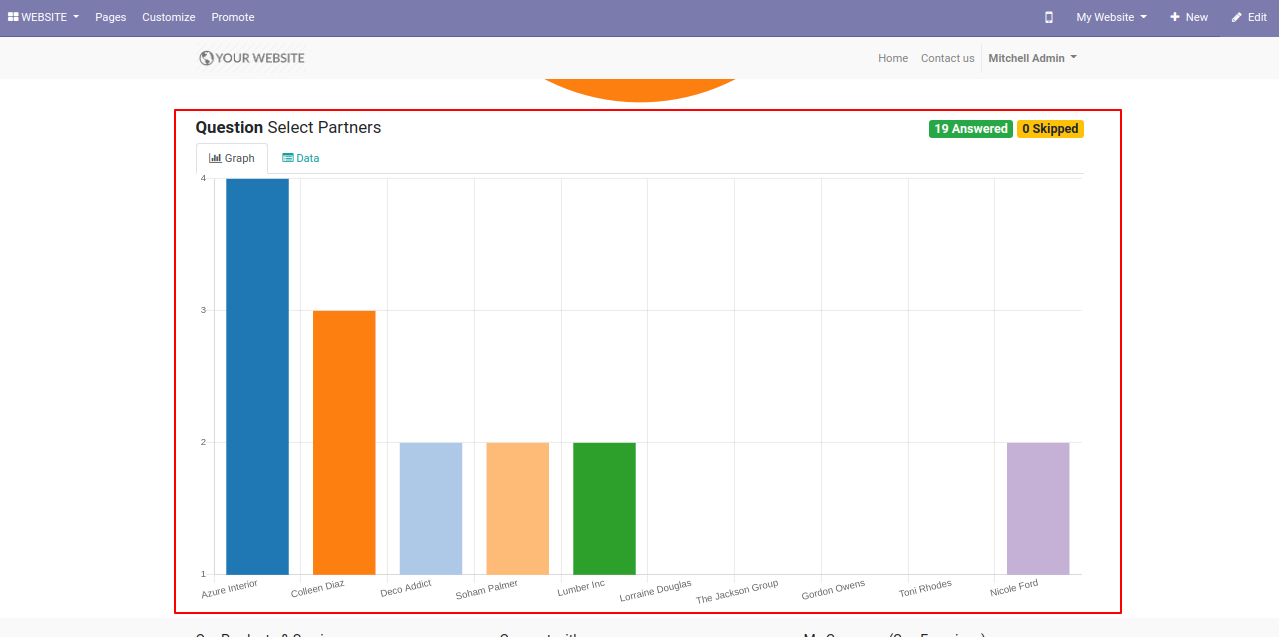This screenshot has width=1279, height=637.
Task: Click the green Lumber Inc bar
Action: tap(604, 509)
